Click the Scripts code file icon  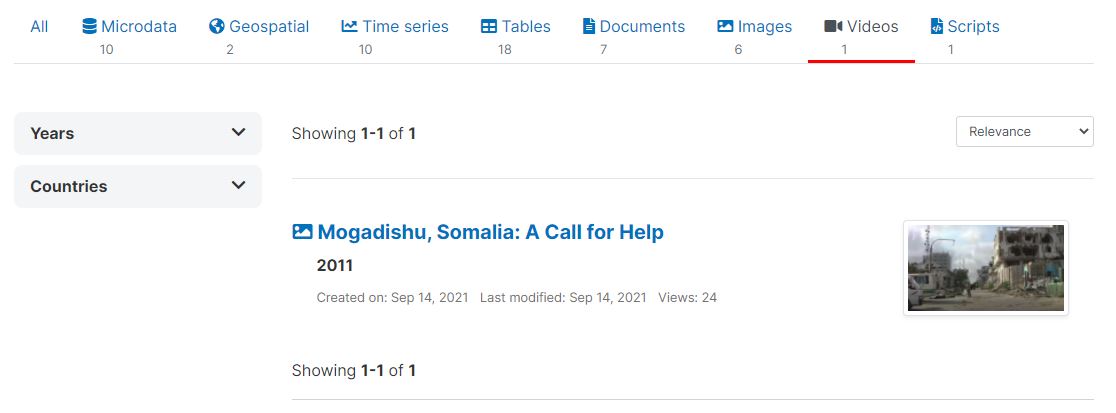936,26
